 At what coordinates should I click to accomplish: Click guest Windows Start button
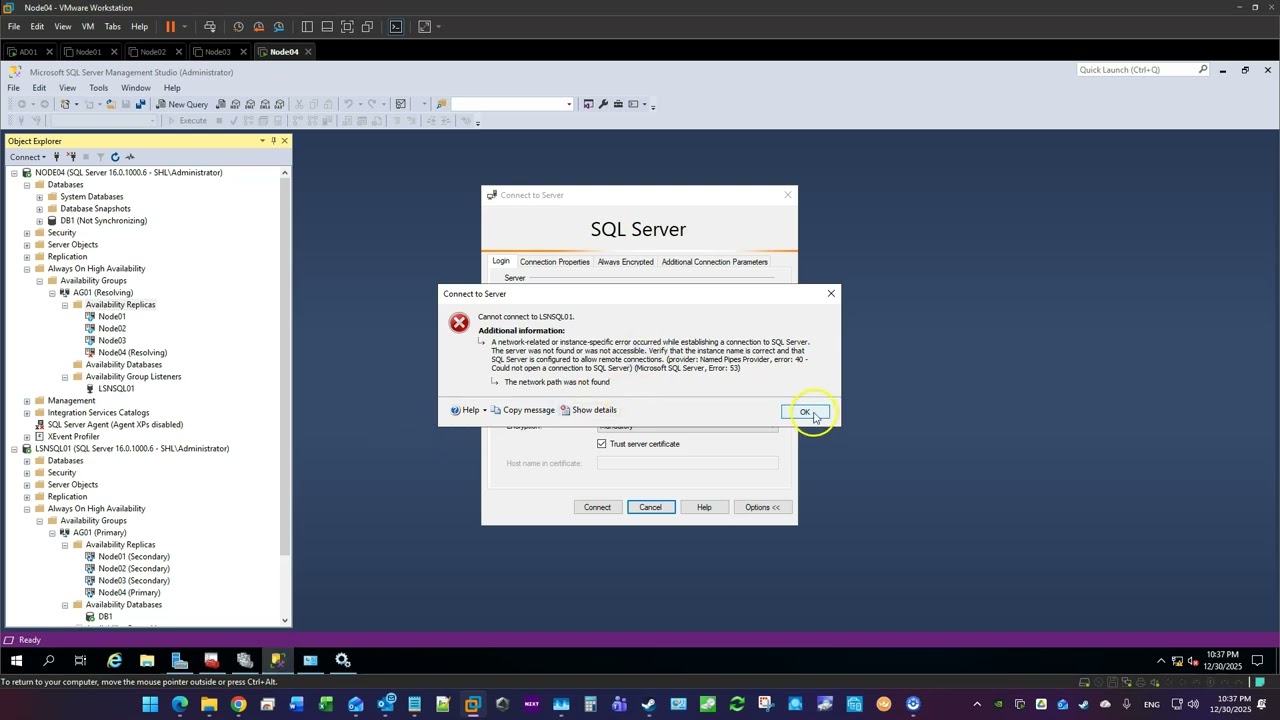point(16,660)
